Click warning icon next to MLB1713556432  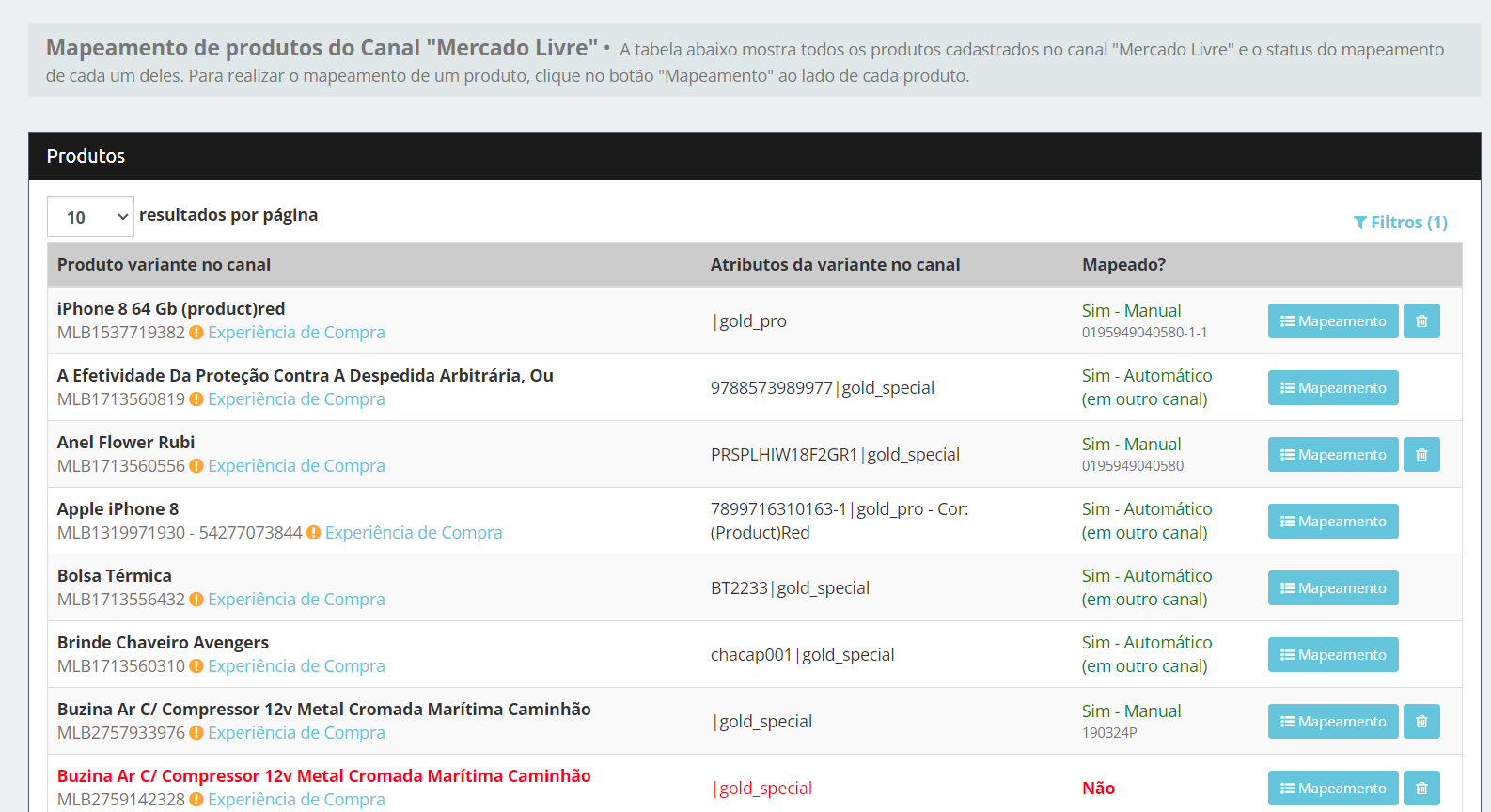pyautogui.click(x=196, y=600)
